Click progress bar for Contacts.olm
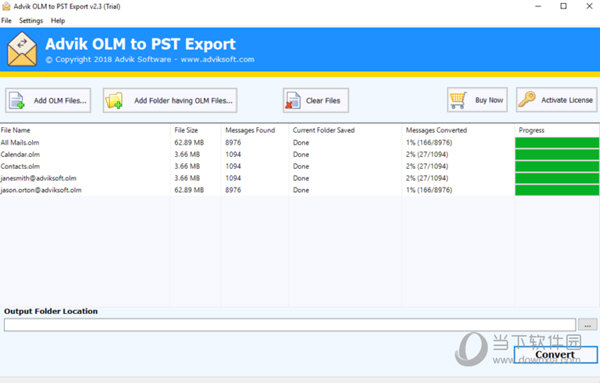600x383 pixels. coord(557,166)
